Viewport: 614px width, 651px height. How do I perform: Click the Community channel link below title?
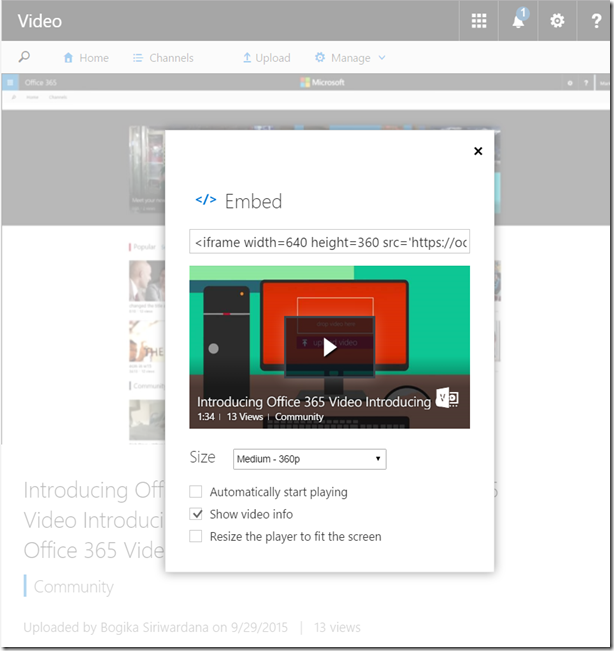point(73,586)
